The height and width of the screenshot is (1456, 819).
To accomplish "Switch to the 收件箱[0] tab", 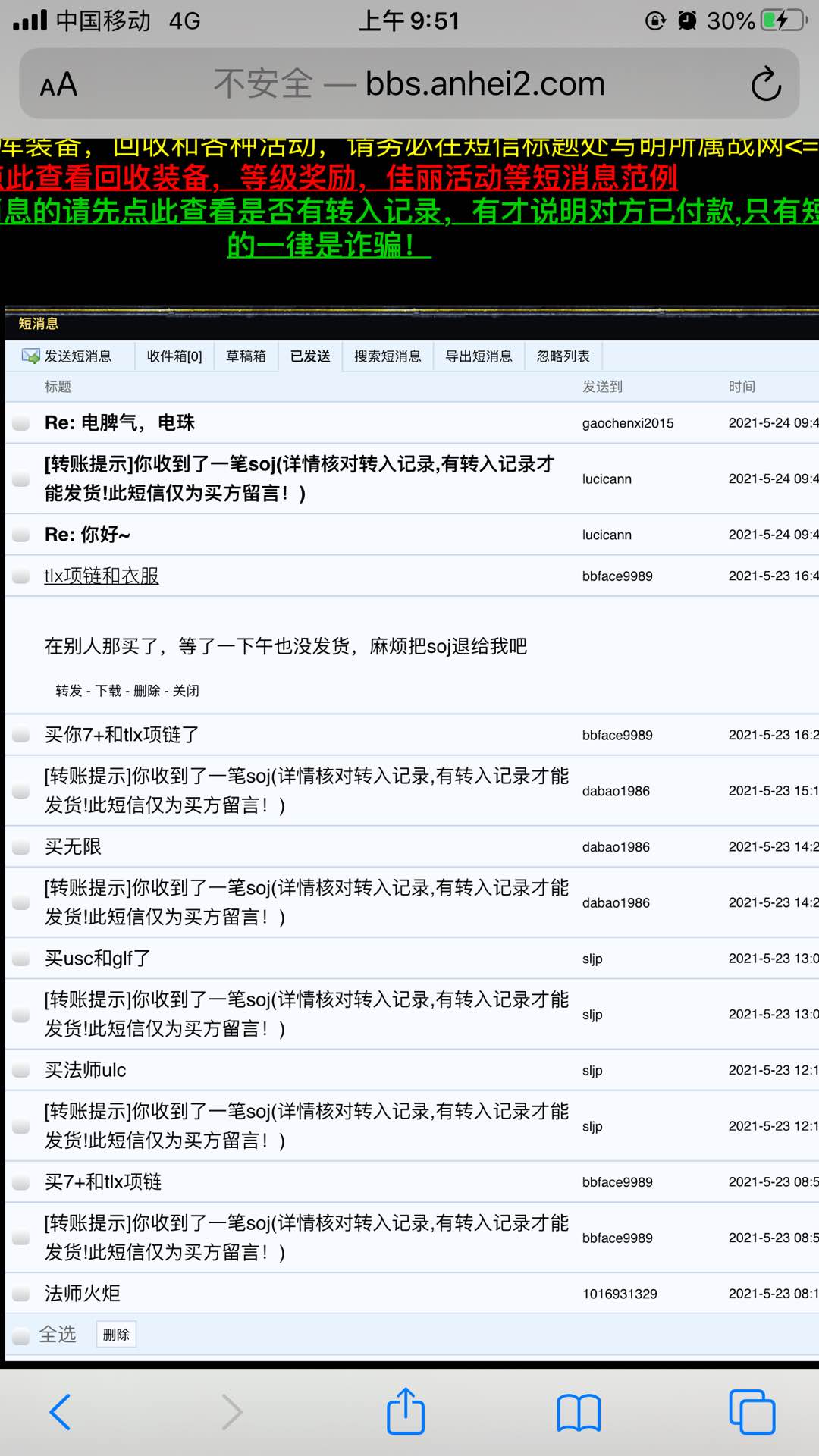I will tap(174, 356).
